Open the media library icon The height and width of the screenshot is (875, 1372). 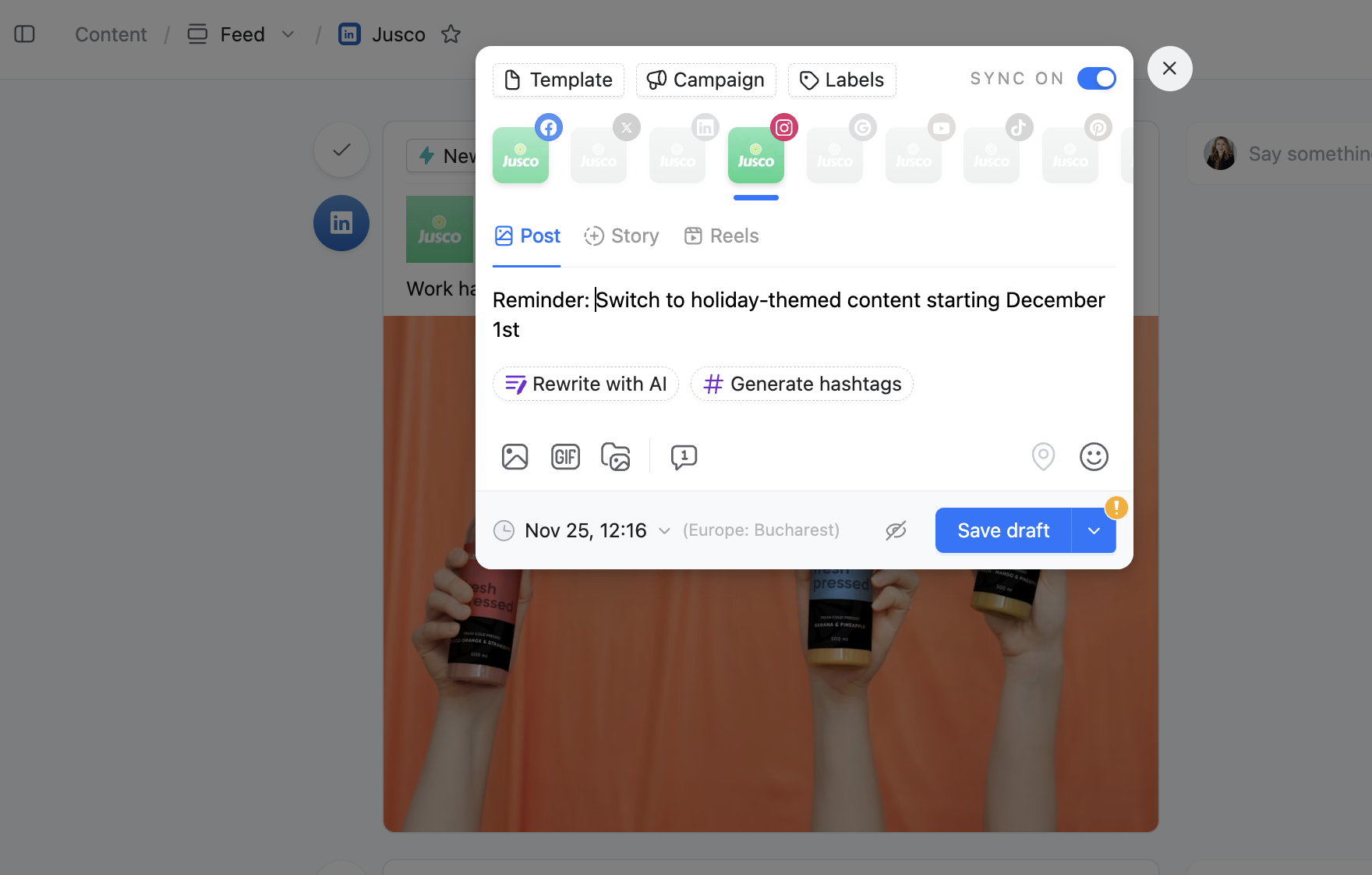pyautogui.click(x=616, y=456)
